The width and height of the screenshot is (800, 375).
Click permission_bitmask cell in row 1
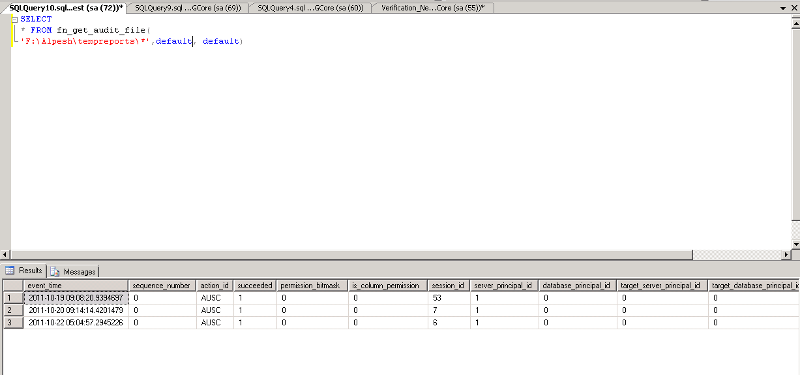point(312,297)
